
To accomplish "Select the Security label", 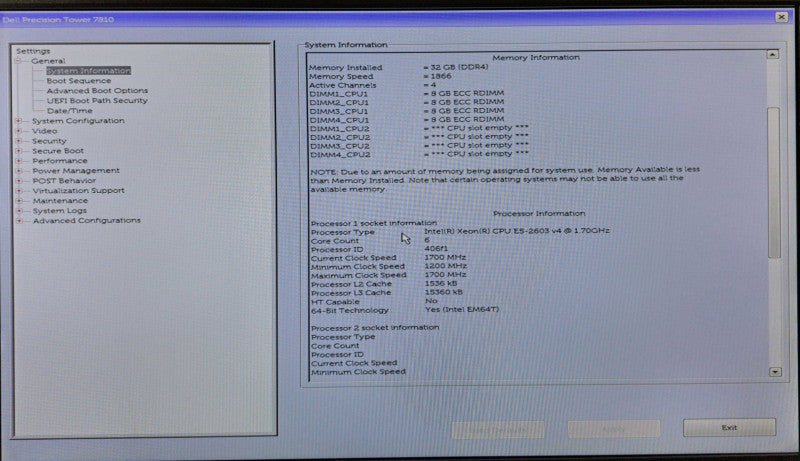I will pos(49,141).
